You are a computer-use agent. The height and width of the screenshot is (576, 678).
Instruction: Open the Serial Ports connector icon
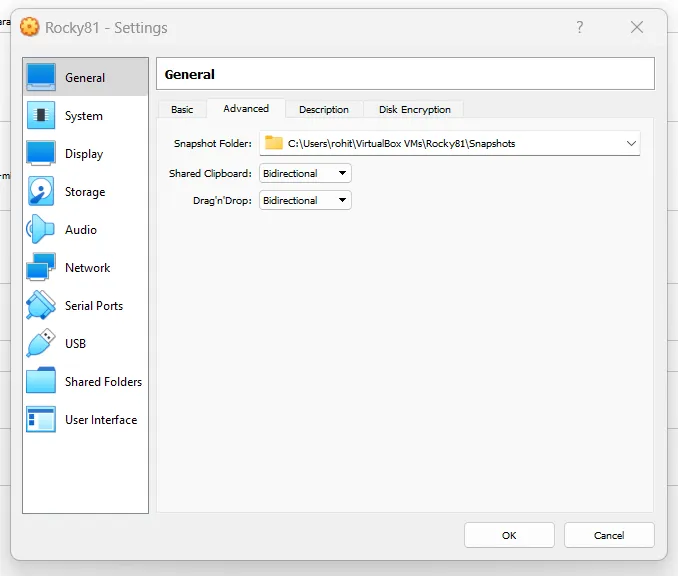[x=41, y=305]
